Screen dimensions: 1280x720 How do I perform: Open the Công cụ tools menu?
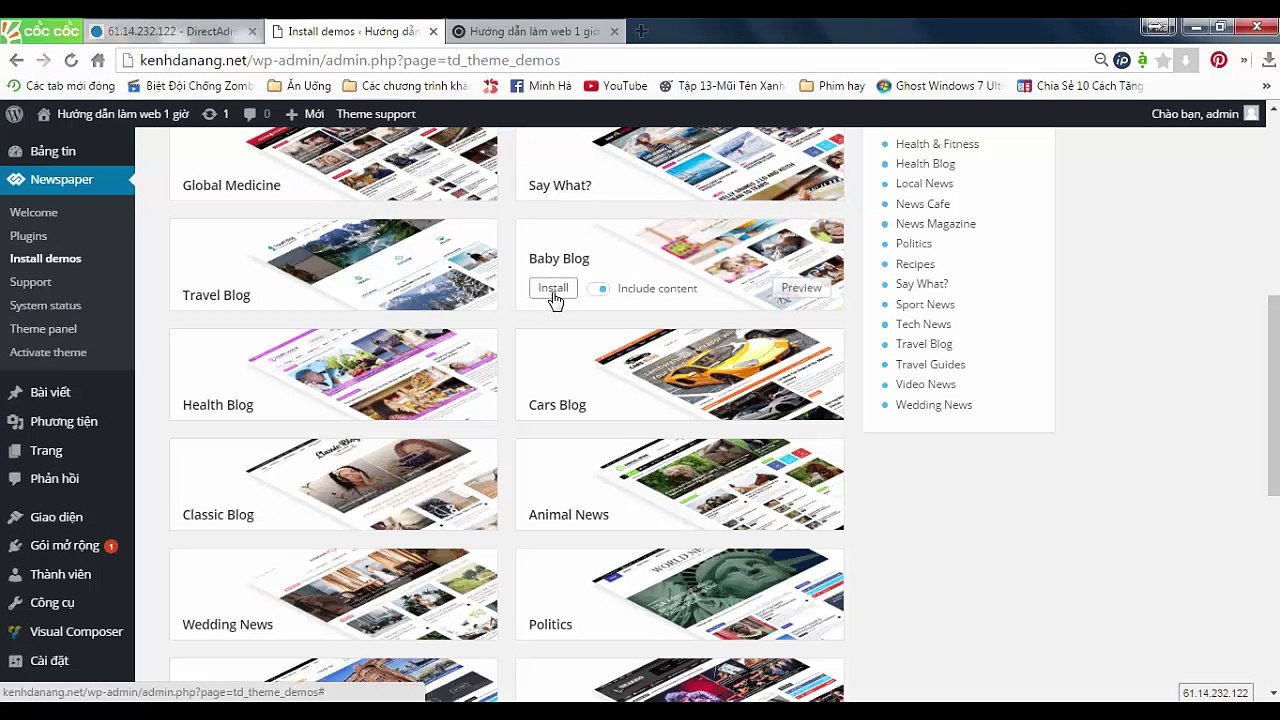click(x=67, y=602)
